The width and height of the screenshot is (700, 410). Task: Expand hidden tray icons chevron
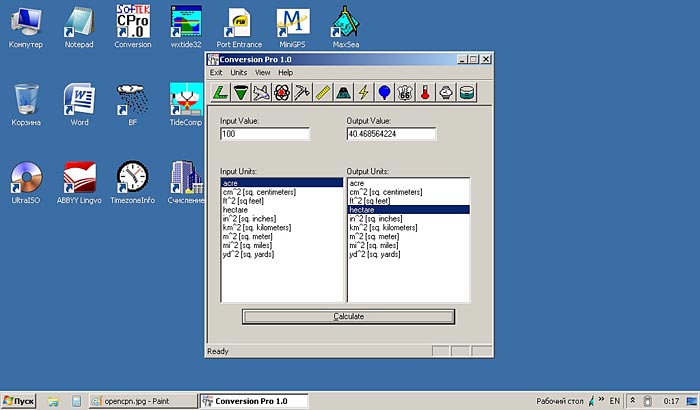(x=633, y=401)
